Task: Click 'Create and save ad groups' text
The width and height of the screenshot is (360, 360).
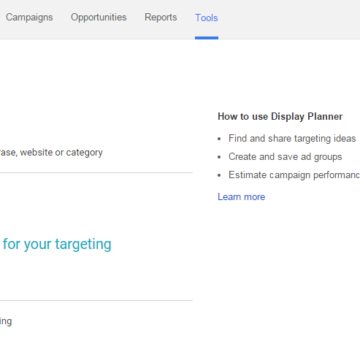Action: [285, 157]
